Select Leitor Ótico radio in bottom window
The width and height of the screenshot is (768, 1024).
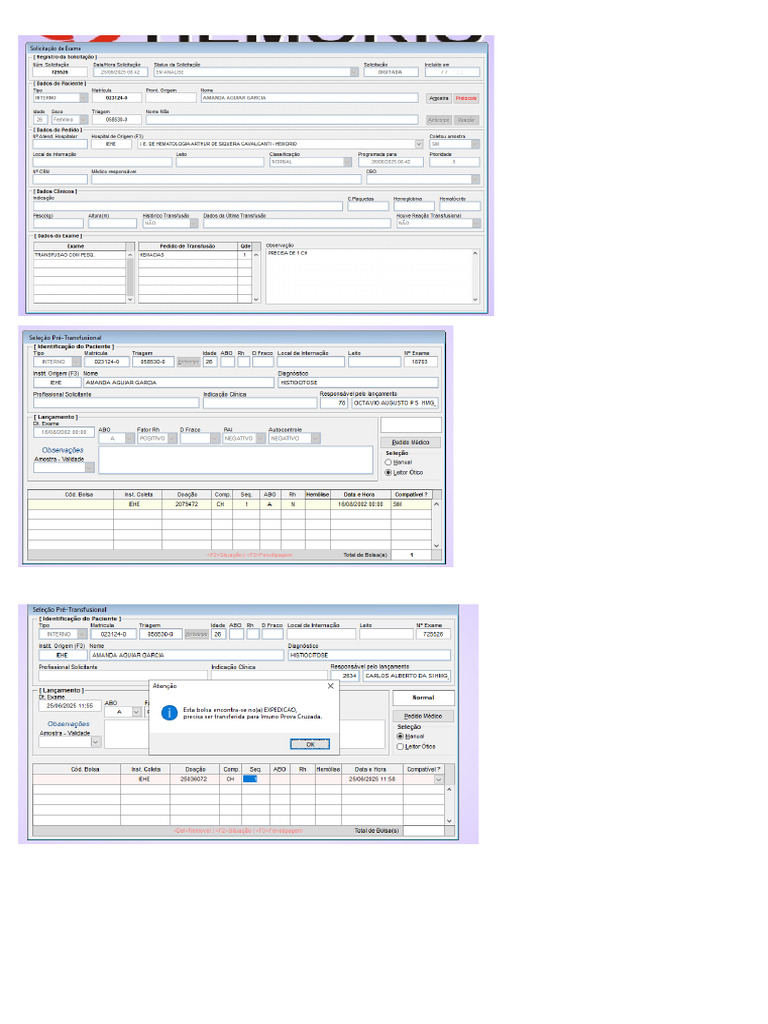coord(400,746)
